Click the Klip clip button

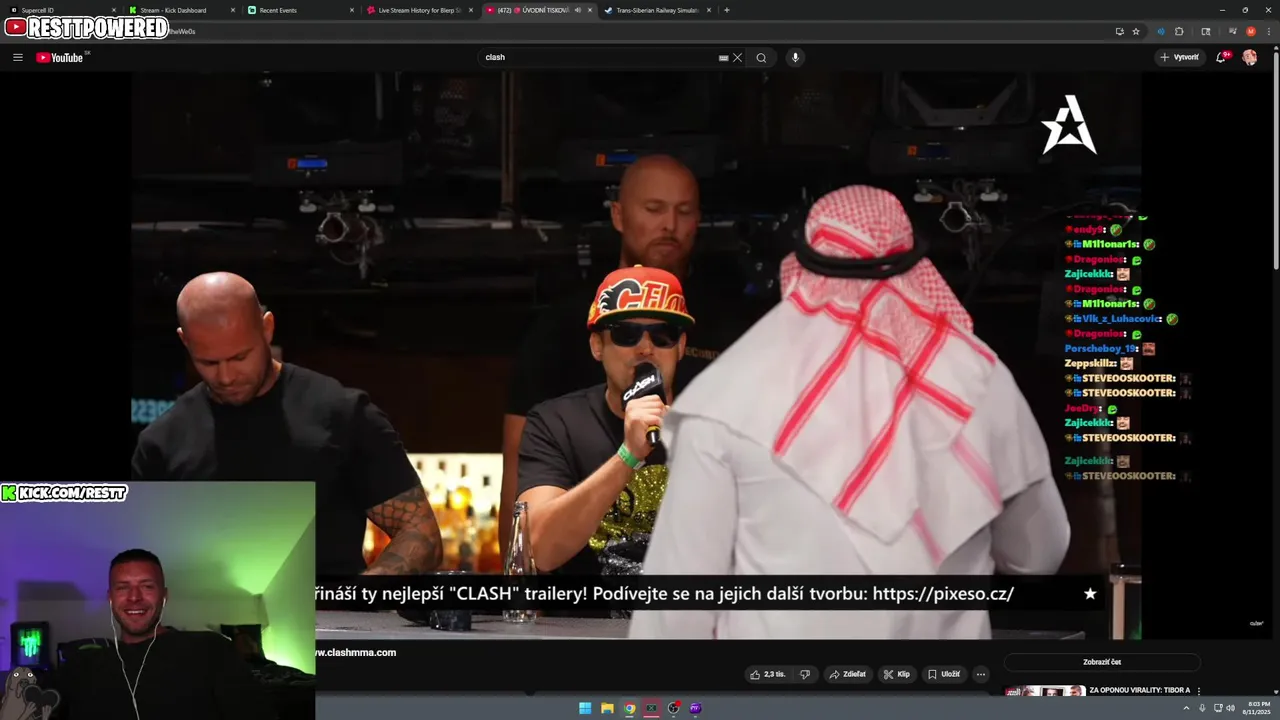click(x=897, y=674)
